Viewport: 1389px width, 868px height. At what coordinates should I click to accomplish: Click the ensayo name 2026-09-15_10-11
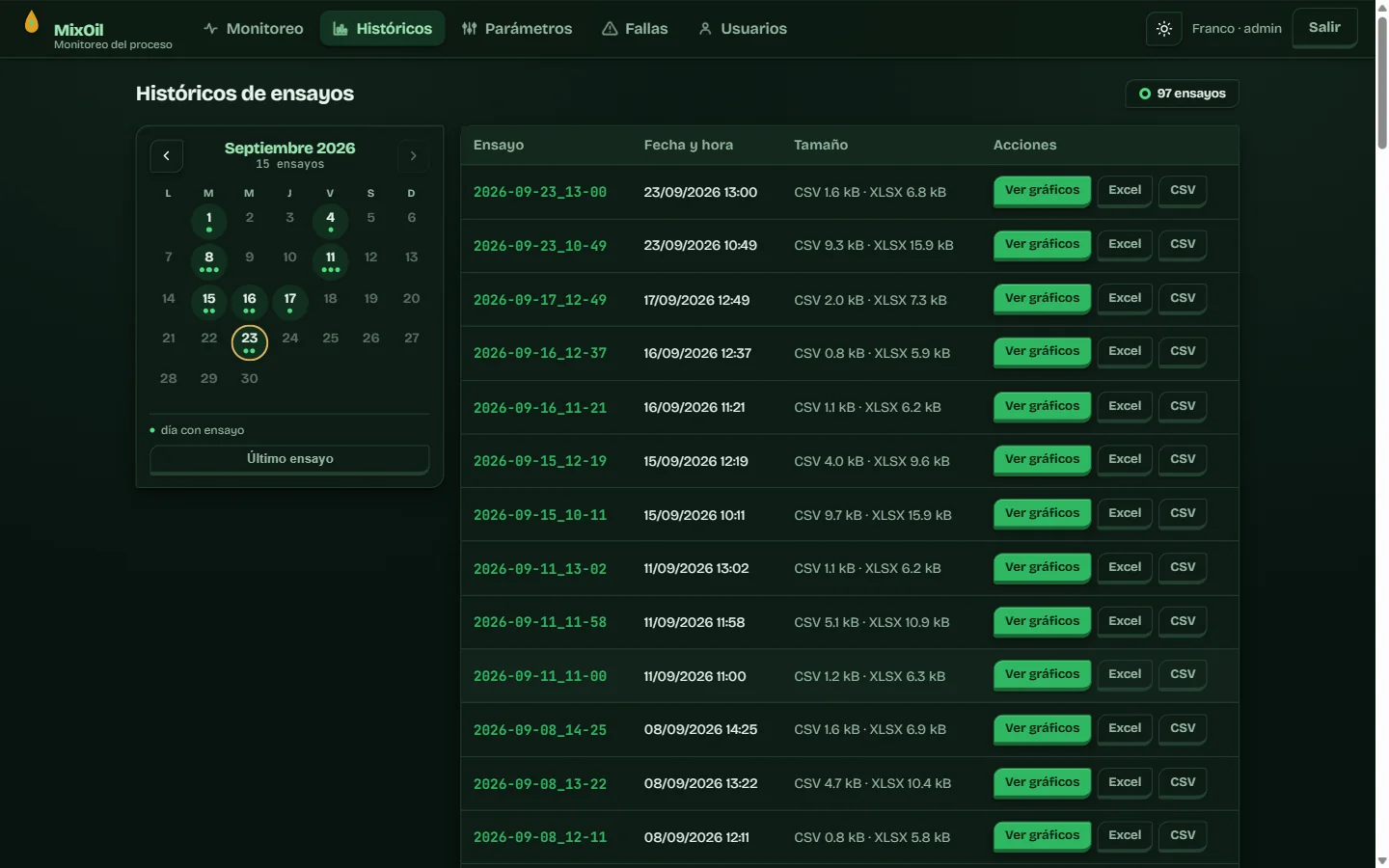click(540, 515)
